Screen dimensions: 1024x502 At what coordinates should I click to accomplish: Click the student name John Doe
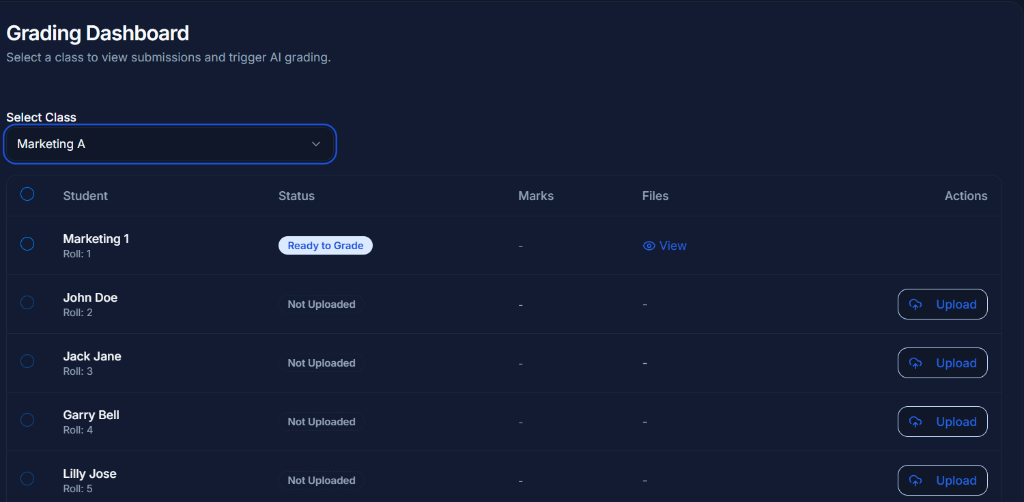click(90, 298)
